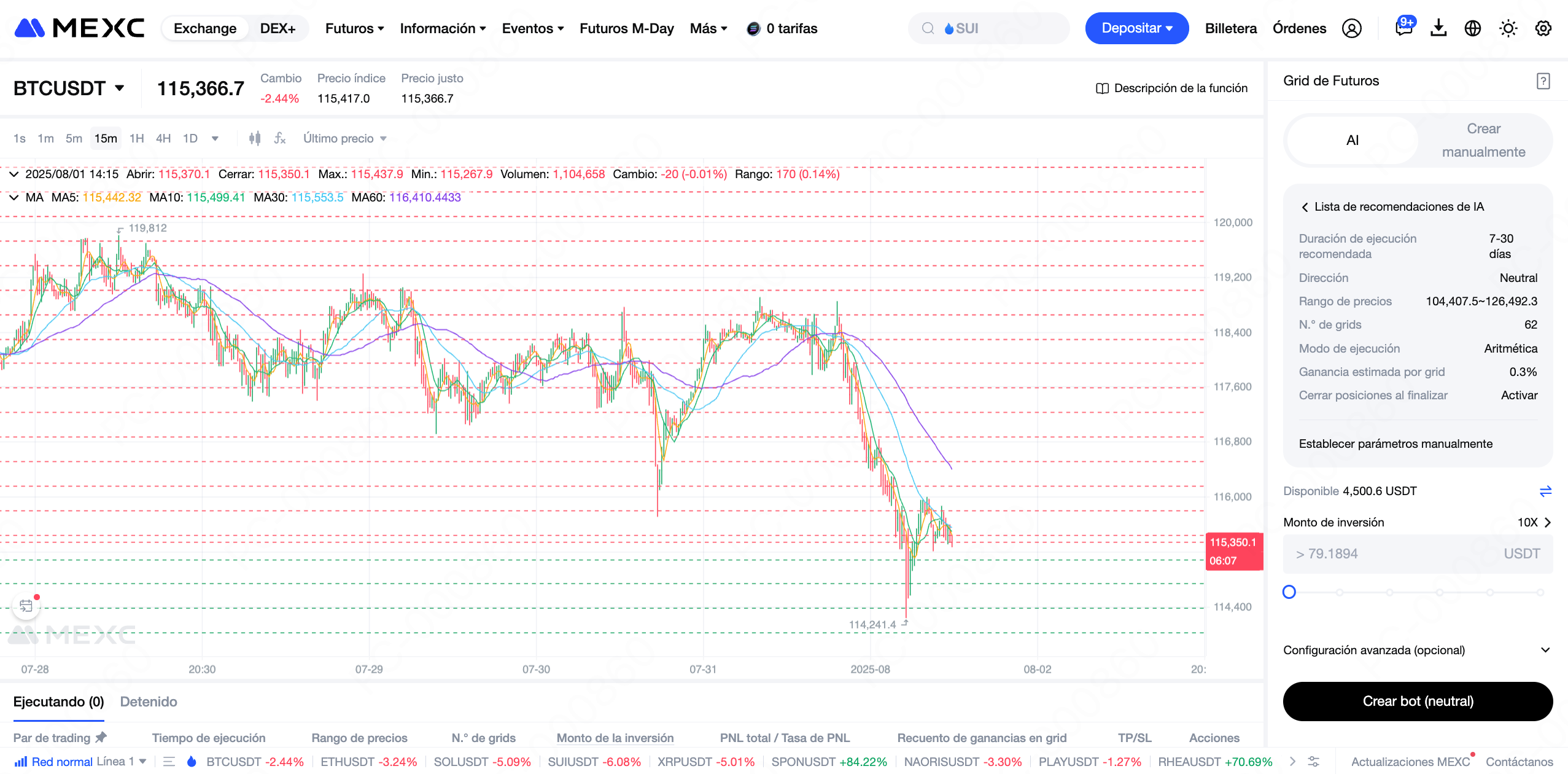Switch to the Detenido tab
The image size is (1568, 774).
click(149, 702)
